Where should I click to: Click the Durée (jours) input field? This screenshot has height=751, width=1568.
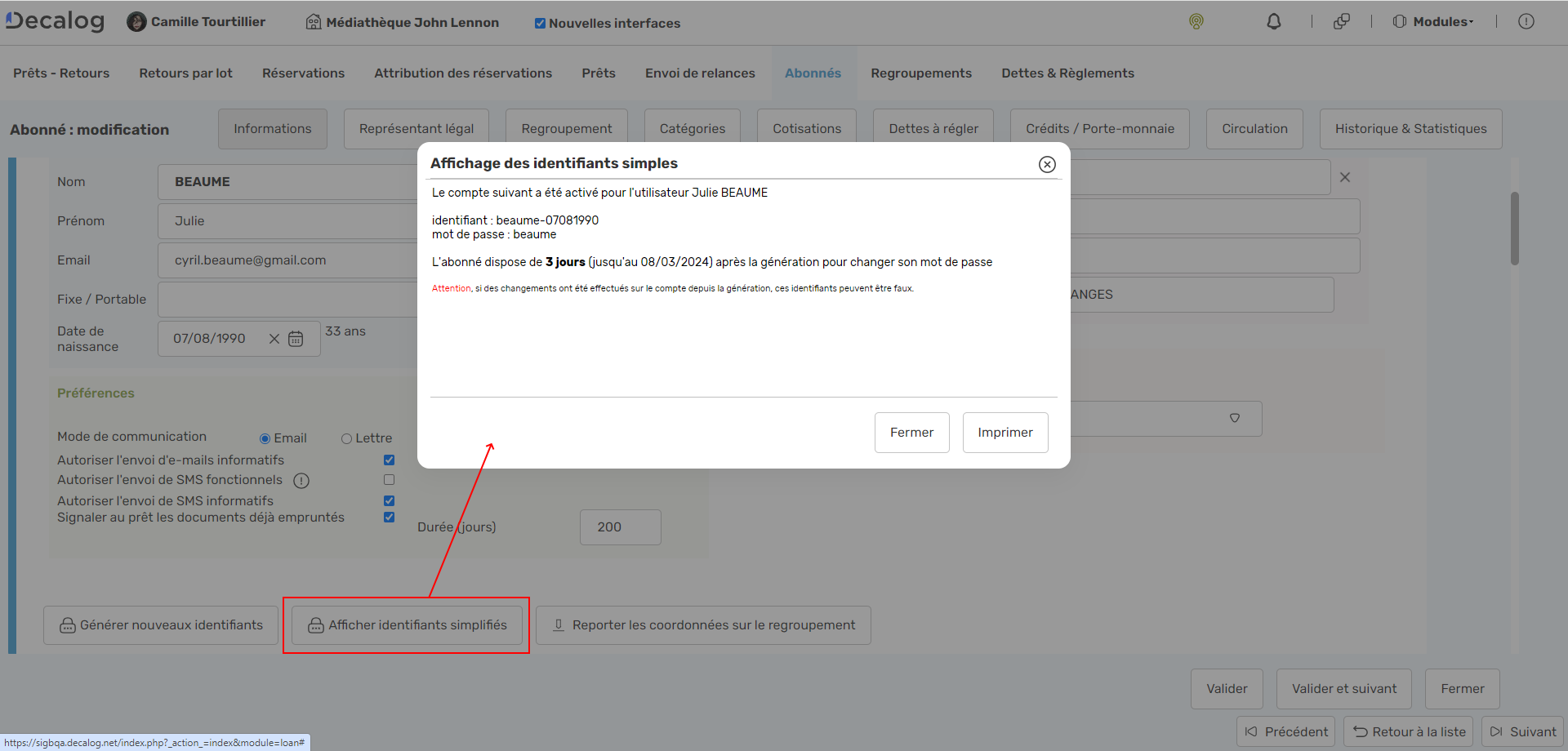[620, 527]
